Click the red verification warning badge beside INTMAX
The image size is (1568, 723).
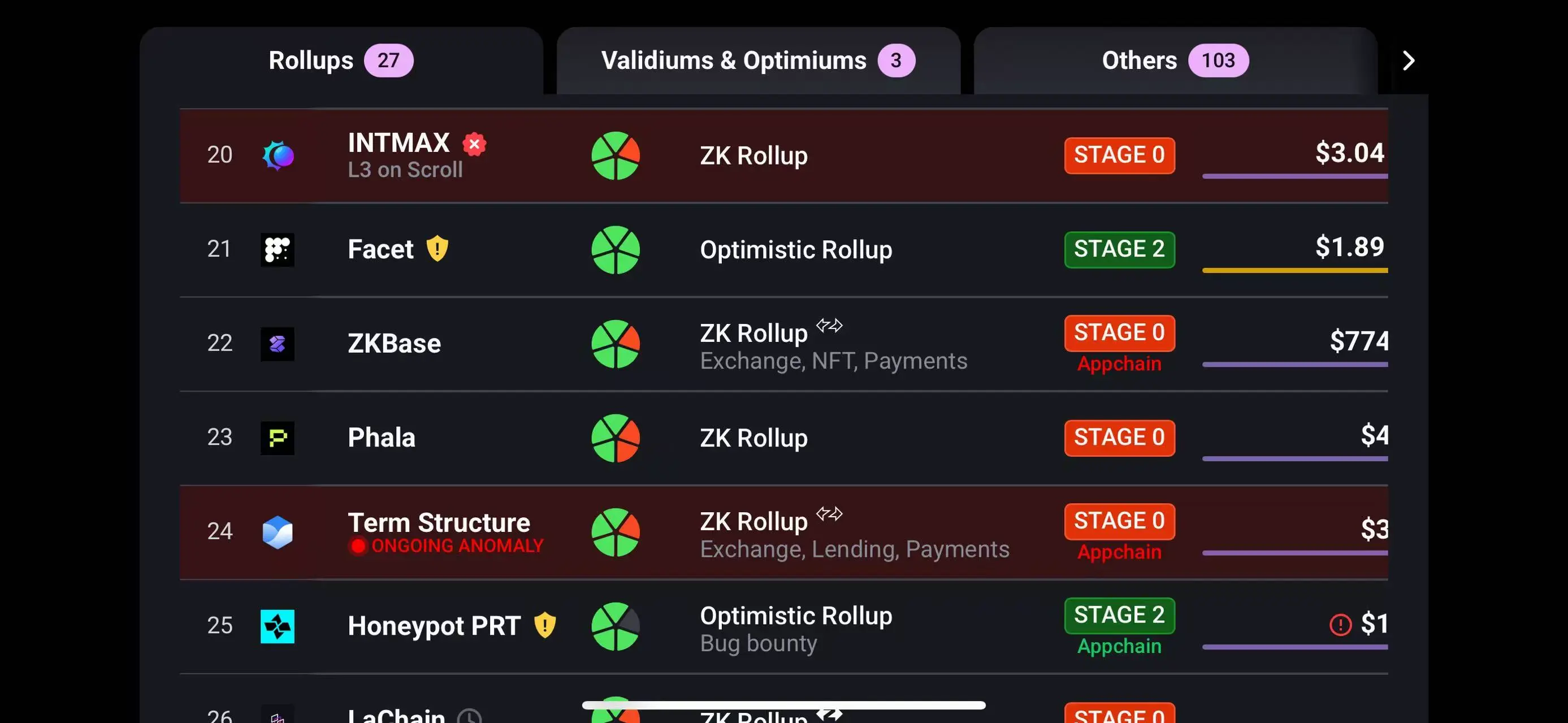474,144
